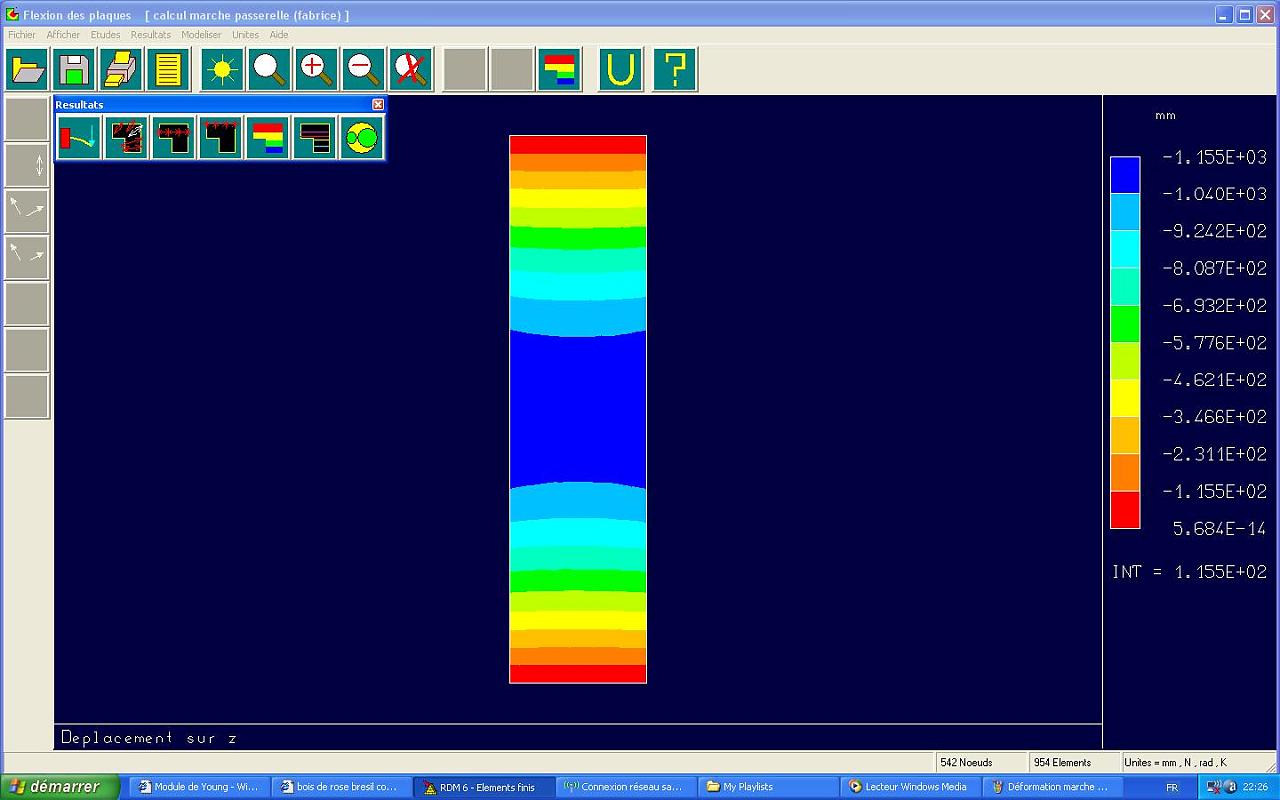
Task: Click the INT = 1.155E+02 text
Action: (1190, 572)
